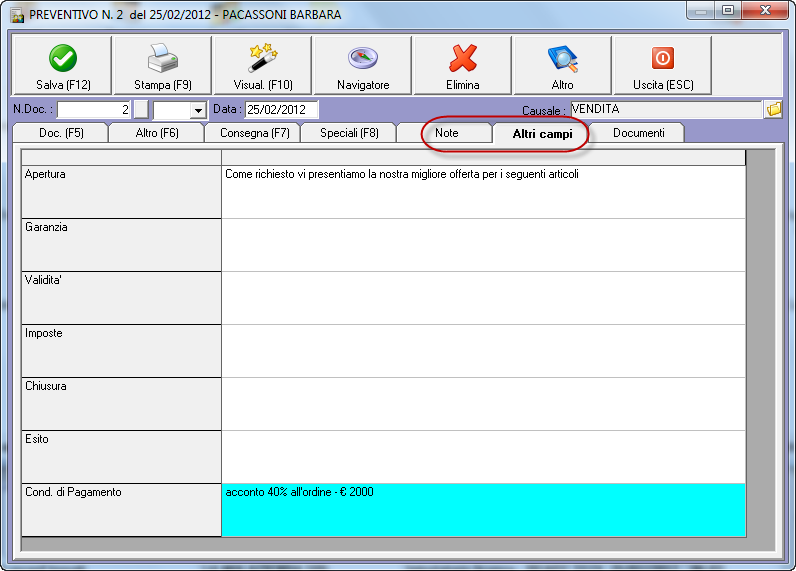796x571 pixels.
Task: Click Uscita (ESC) exit button
Action: (x=662, y=65)
